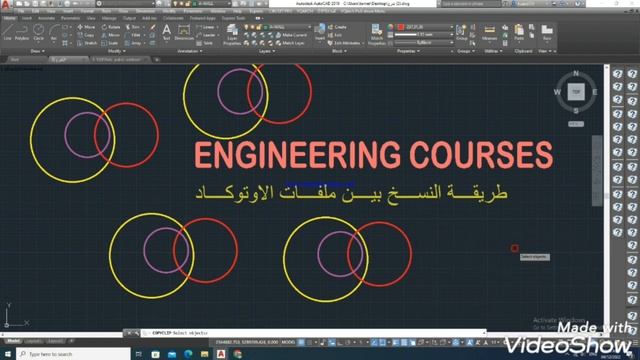Open the linetype dropdown
This screenshot has height=360, width=640.
(451, 42)
